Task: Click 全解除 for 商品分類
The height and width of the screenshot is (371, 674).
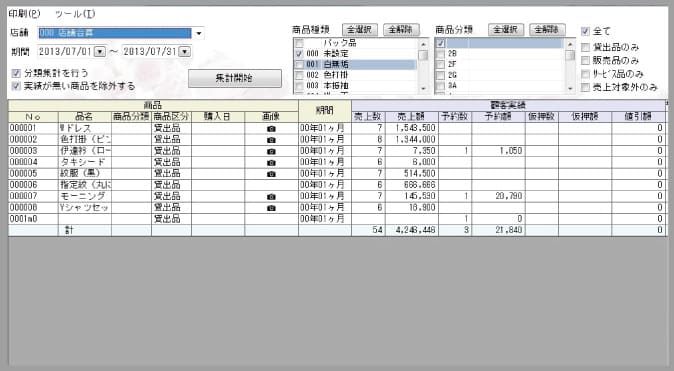Action: coord(547,30)
